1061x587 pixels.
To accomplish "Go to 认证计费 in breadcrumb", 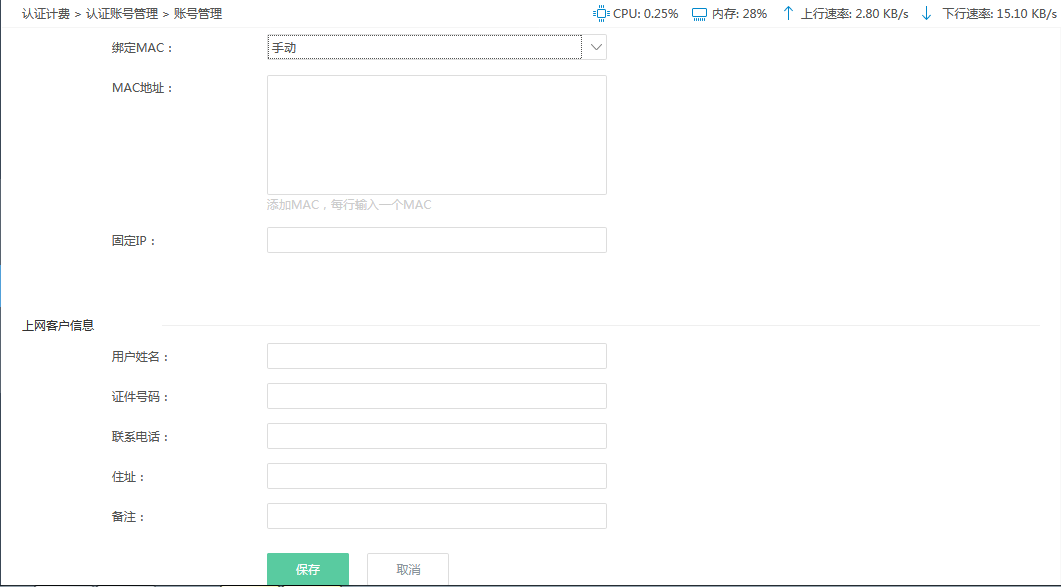I will (45, 14).
